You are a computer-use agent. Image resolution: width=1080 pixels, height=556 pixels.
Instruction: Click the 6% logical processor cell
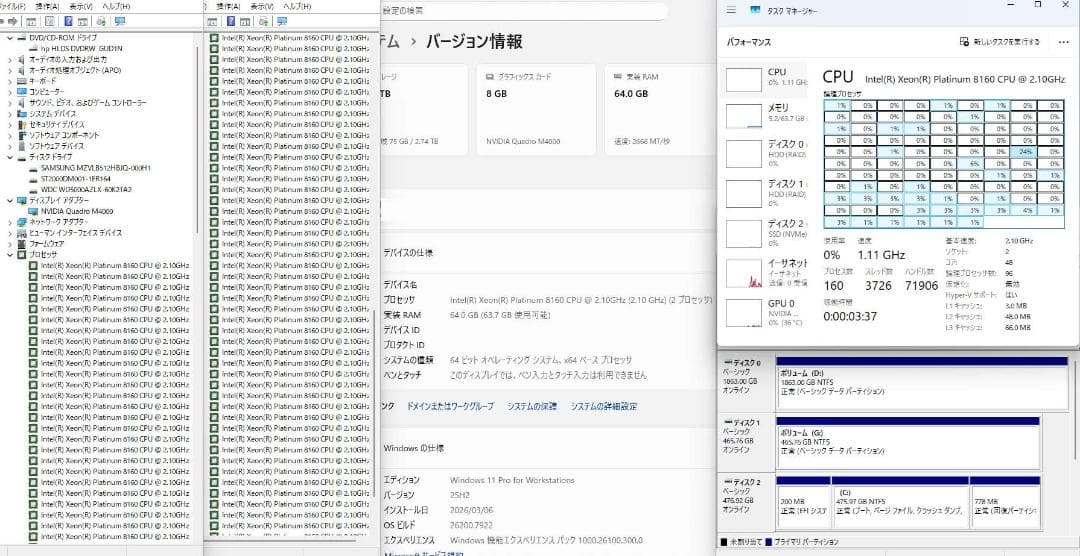coord(969,163)
